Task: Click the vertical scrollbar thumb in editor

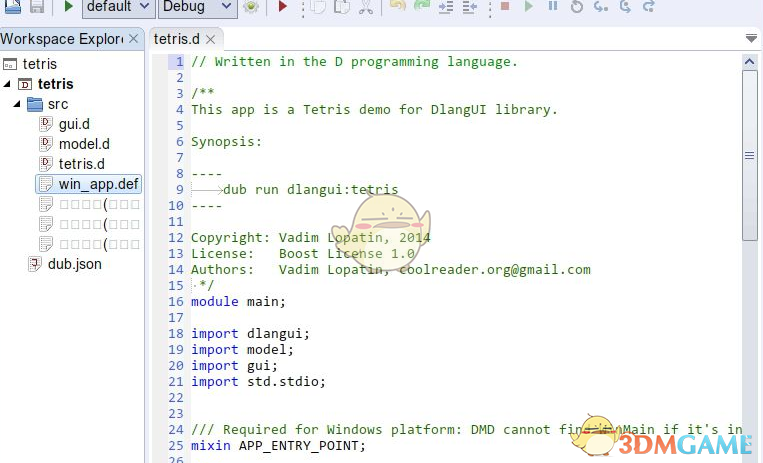Action: pyautogui.click(x=749, y=155)
